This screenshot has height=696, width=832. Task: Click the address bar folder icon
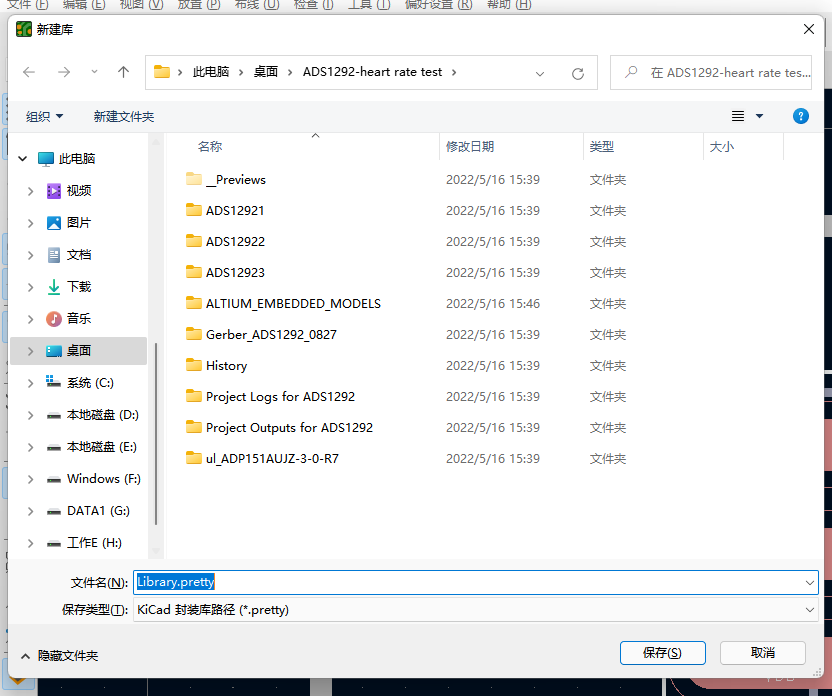click(161, 72)
